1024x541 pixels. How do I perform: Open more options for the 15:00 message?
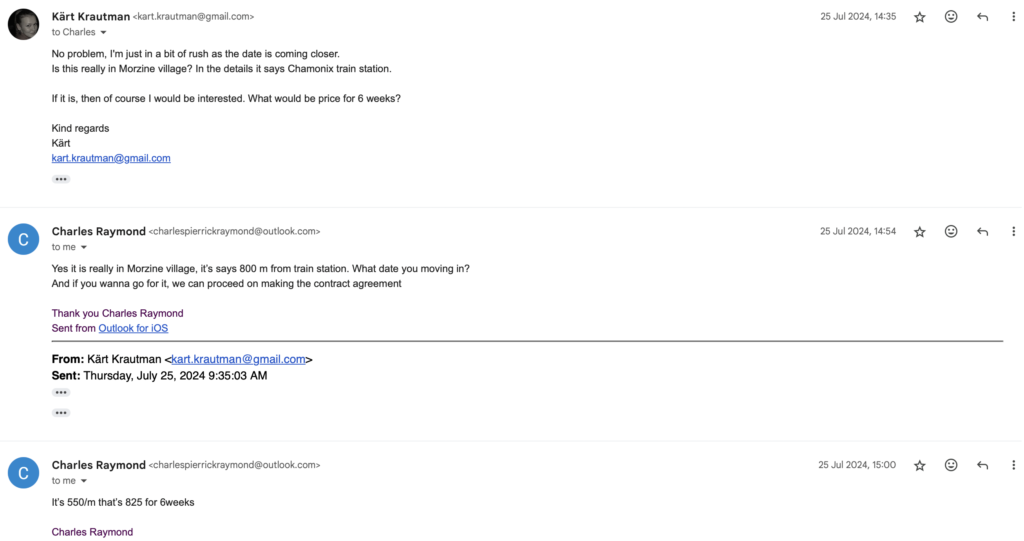[1013, 465]
